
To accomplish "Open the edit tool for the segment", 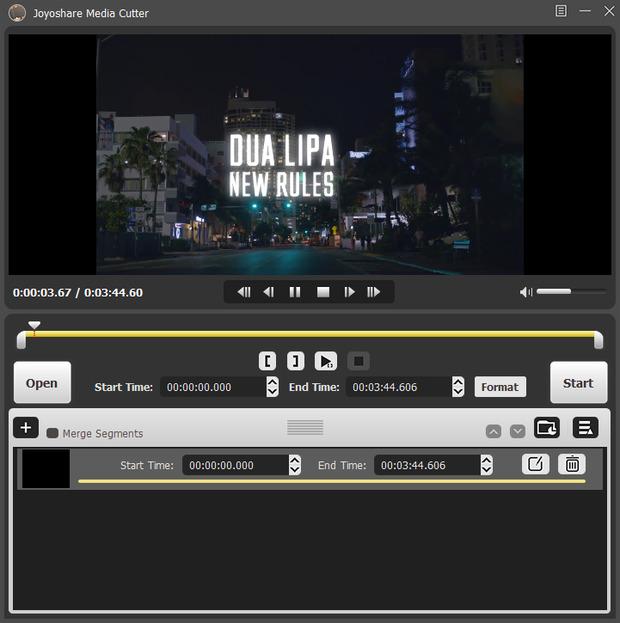I will 536,464.
